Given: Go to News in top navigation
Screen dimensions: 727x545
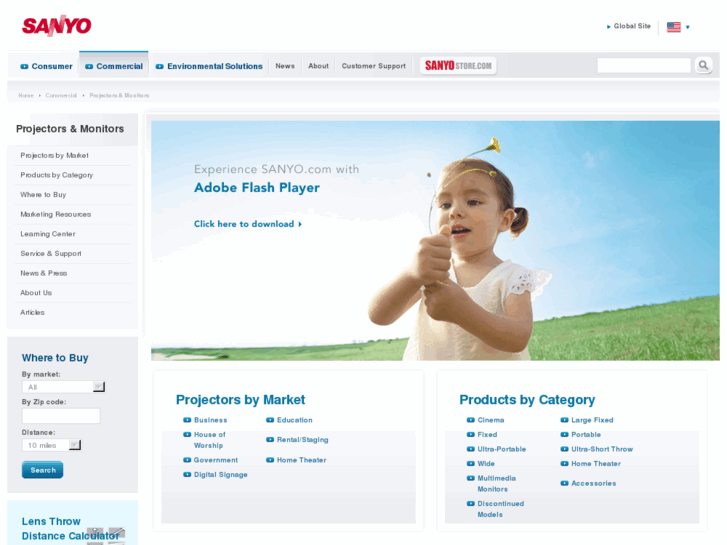Looking at the screenshot, I should pyautogui.click(x=285, y=66).
